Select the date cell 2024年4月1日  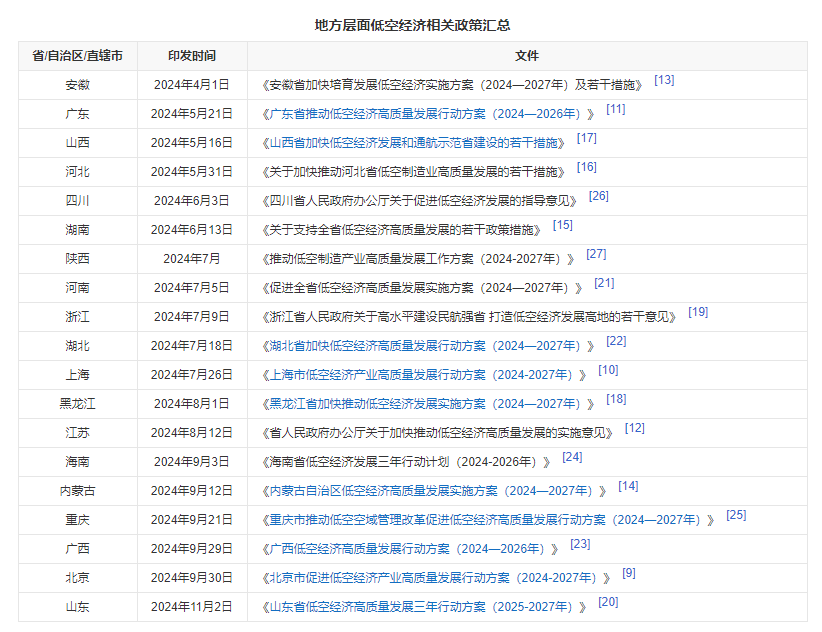(192, 85)
